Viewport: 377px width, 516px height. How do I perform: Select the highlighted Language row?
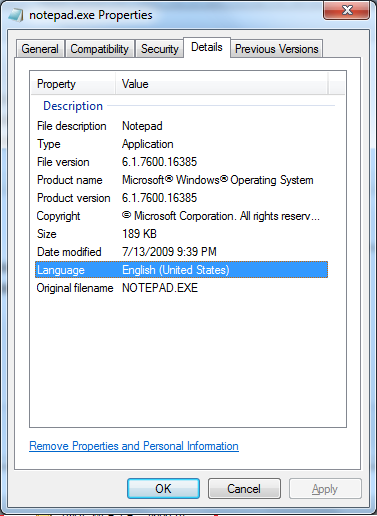tap(181, 270)
